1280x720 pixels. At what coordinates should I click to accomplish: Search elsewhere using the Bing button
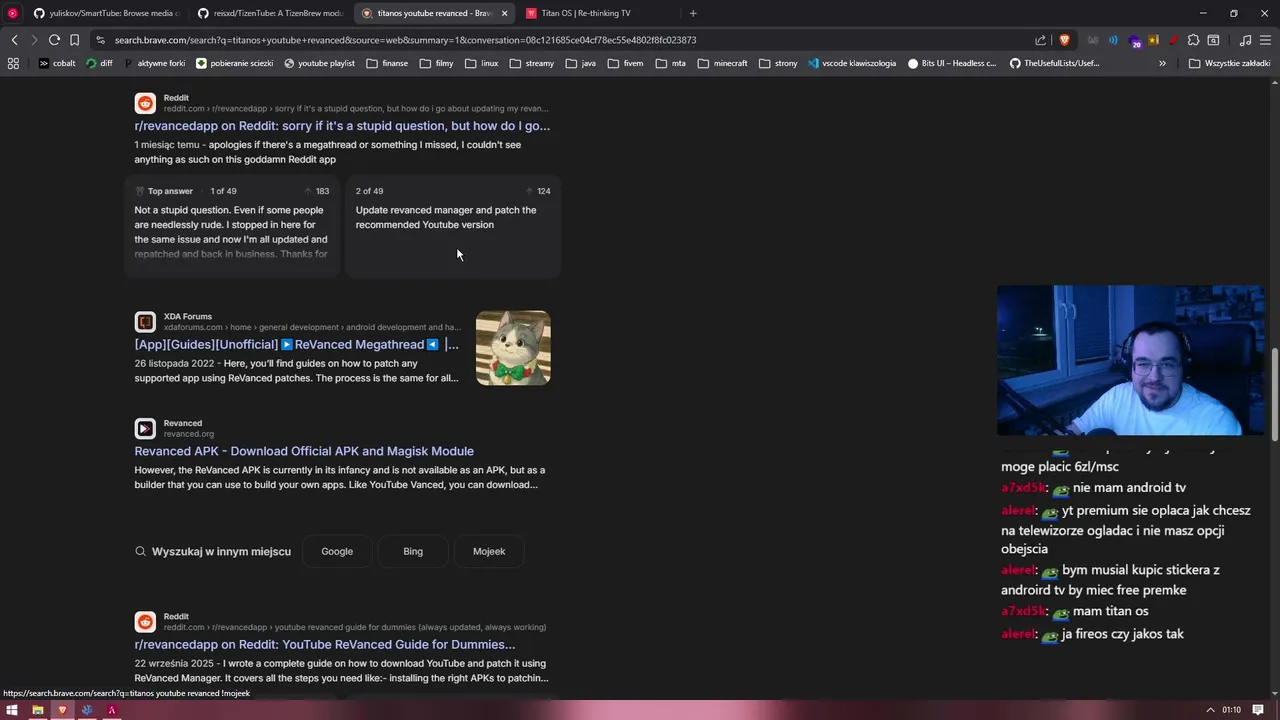(x=413, y=551)
